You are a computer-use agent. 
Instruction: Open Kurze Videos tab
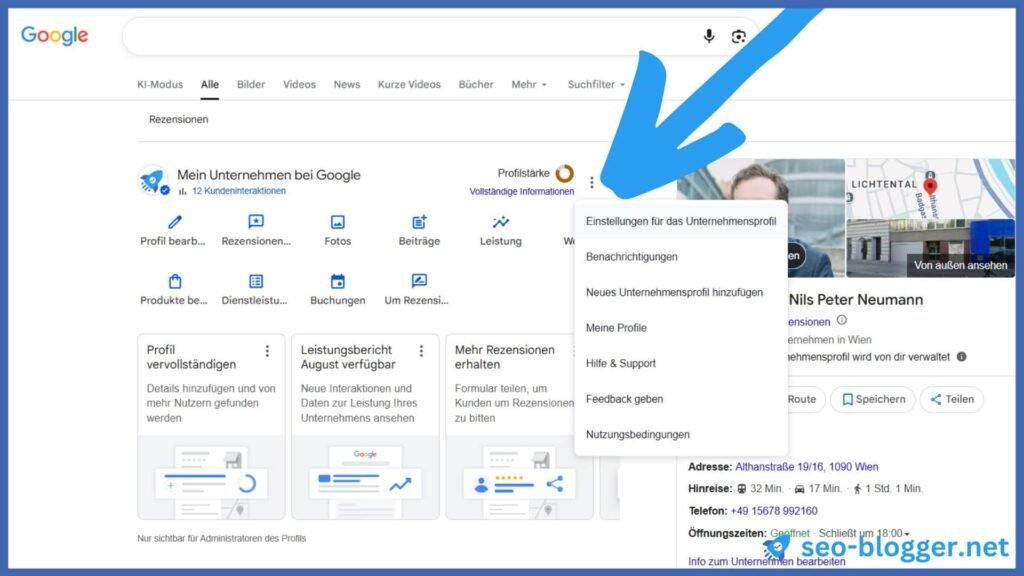[x=409, y=84]
